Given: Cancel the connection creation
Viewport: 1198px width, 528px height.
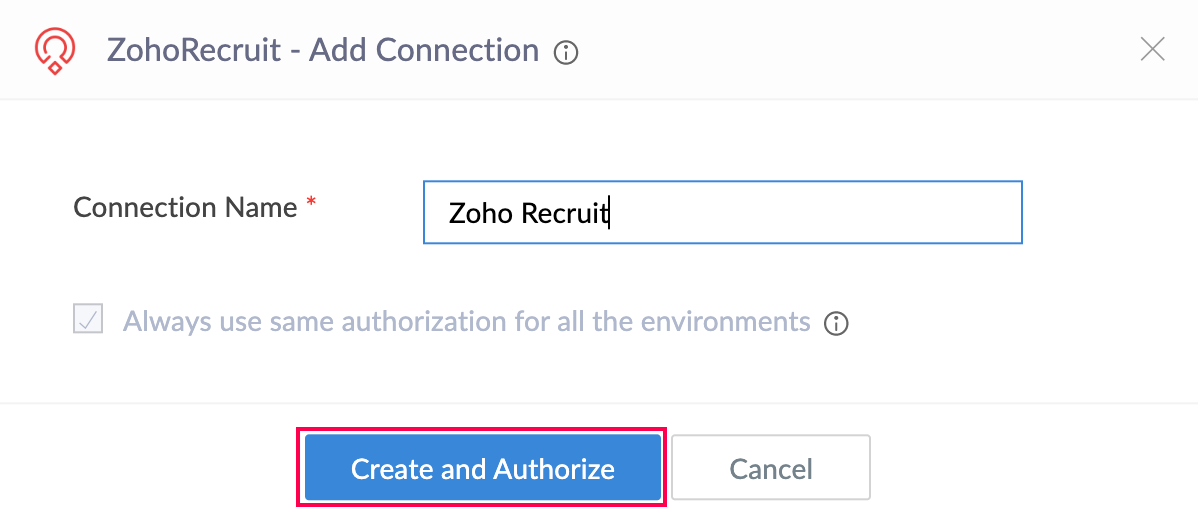Looking at the screenshot, I should (x=770, y=468).
